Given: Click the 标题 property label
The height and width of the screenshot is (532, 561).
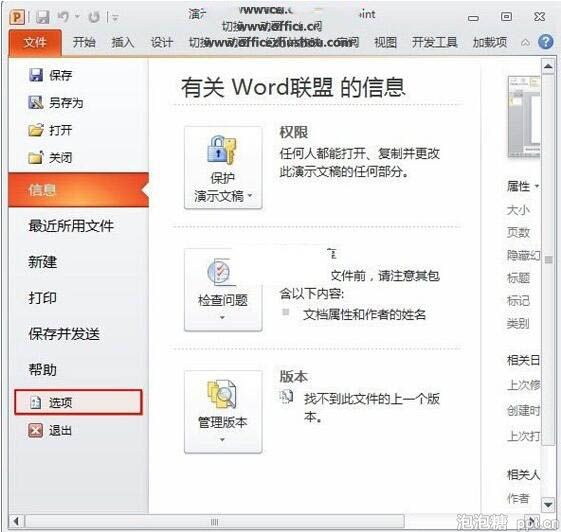Looking at the screenshot, I should click(518, 278).
